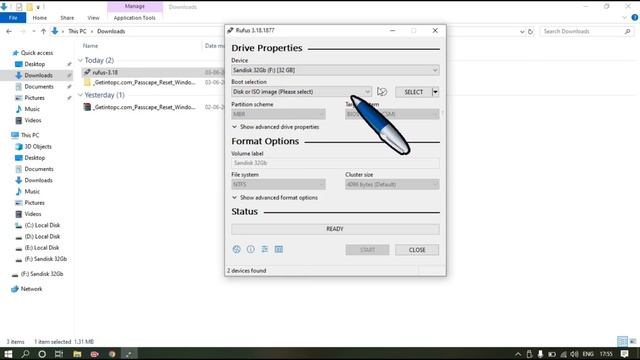Collapse the Today (2) group
This screenshot has width=640, height=360.
[x=80, y=60]
